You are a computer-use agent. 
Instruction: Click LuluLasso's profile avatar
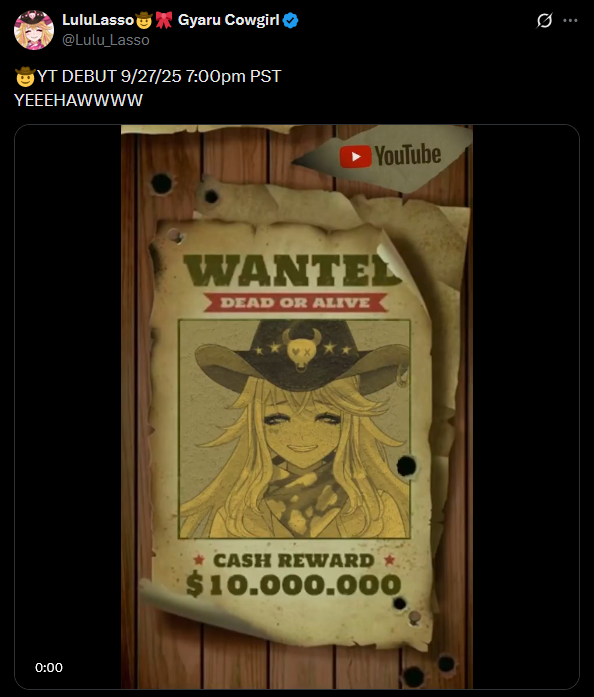pos(34,30)
